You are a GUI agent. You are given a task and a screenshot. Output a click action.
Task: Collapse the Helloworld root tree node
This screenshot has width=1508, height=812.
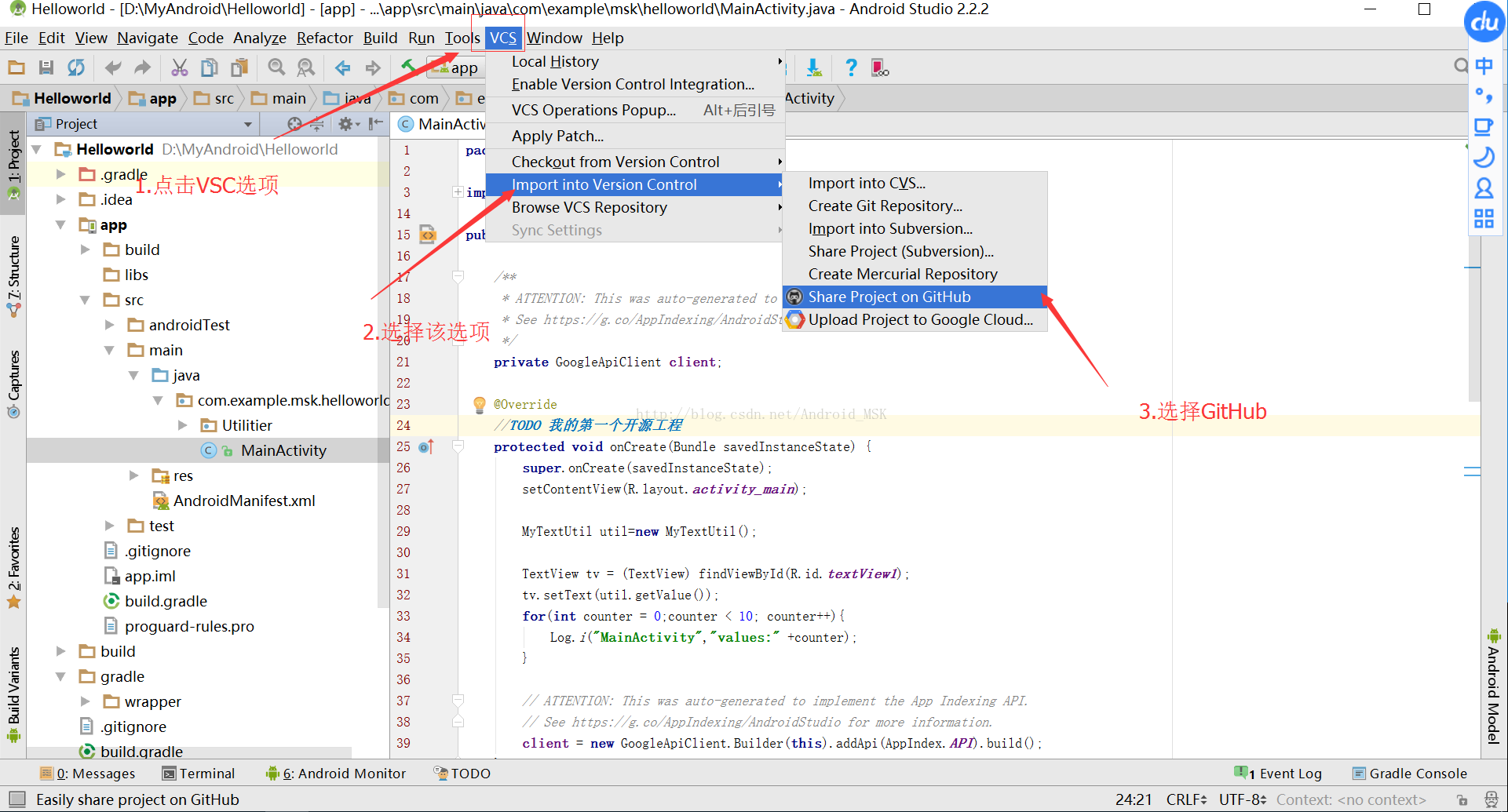(x=37, y=149)
